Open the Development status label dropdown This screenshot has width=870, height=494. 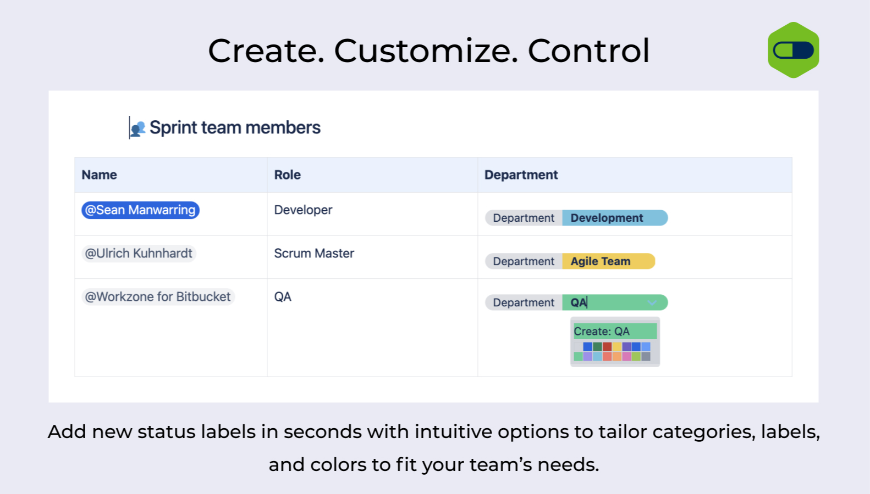click(x=614, y=218)
